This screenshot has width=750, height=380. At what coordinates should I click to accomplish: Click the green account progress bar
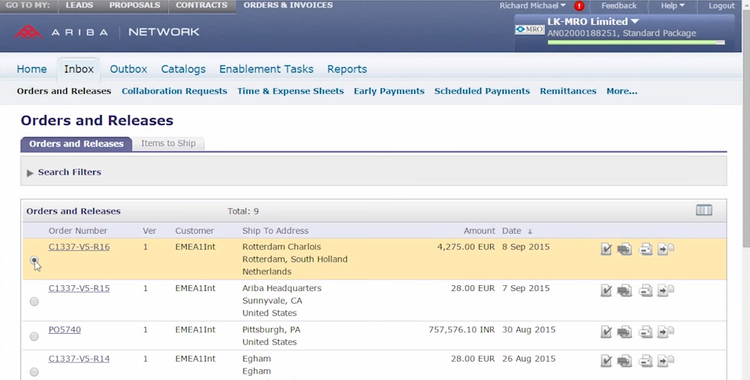point(636,43)
